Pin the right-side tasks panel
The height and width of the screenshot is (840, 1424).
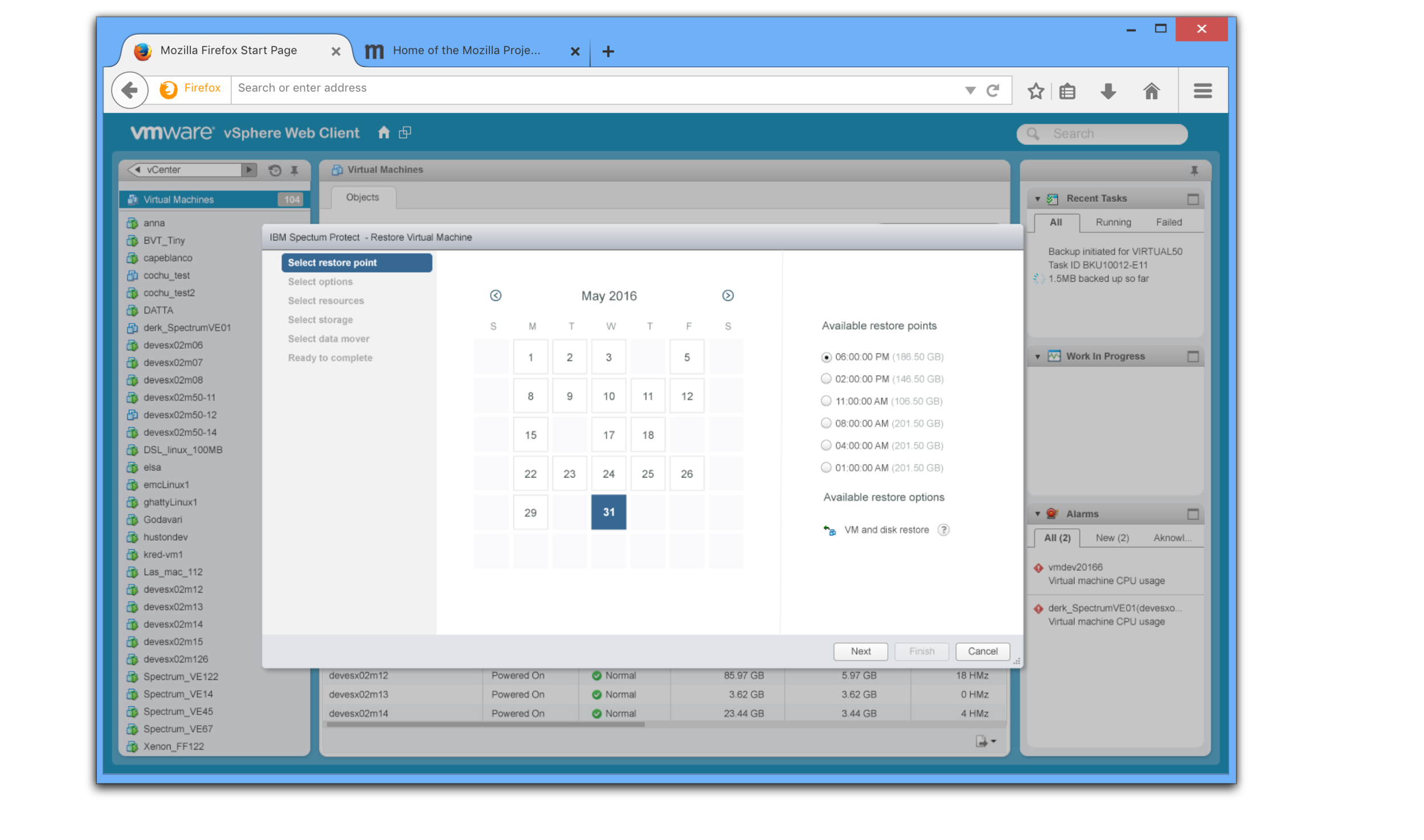point(1194,170)
